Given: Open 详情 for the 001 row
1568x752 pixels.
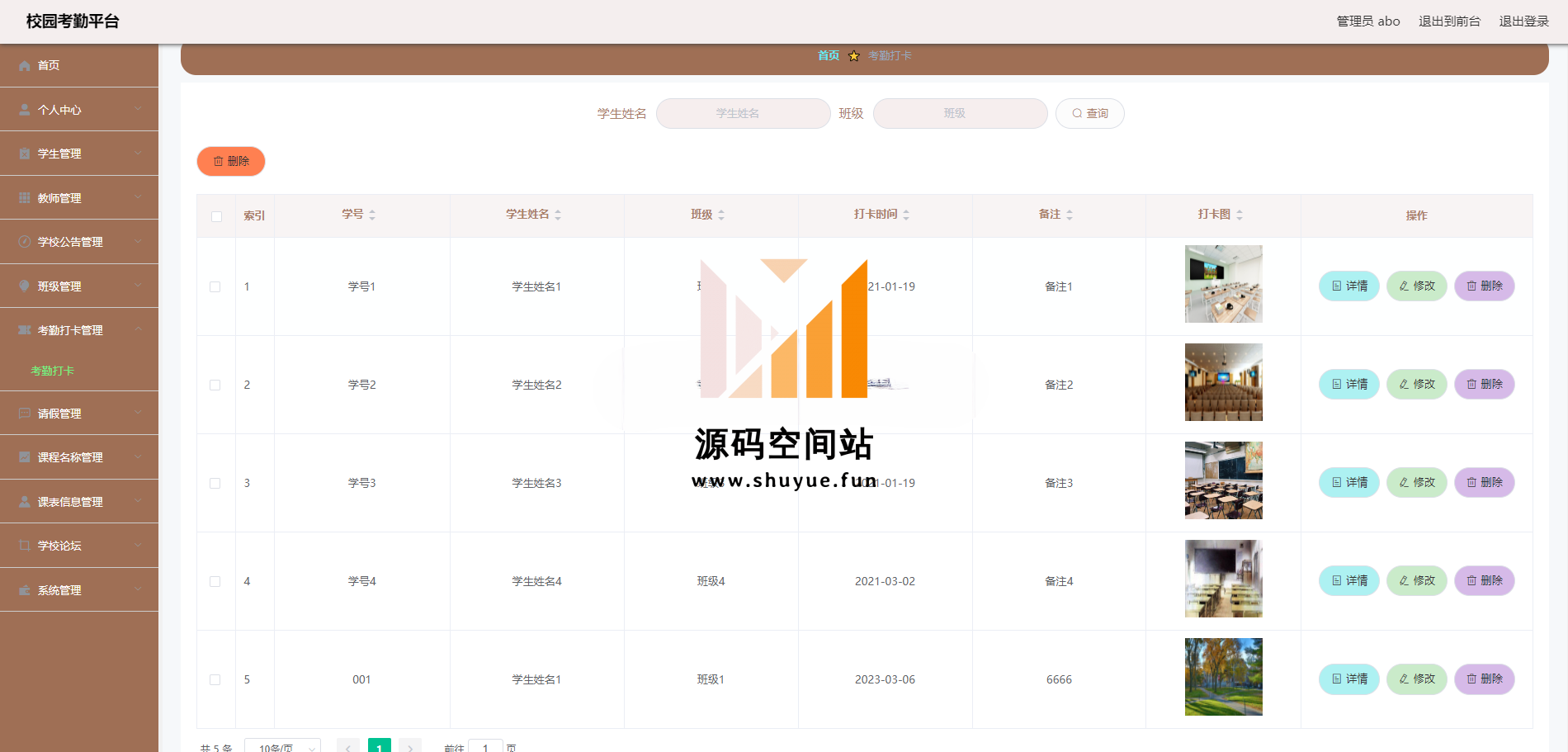Looking at the screenshot, I should click(x=1349, y=679).
